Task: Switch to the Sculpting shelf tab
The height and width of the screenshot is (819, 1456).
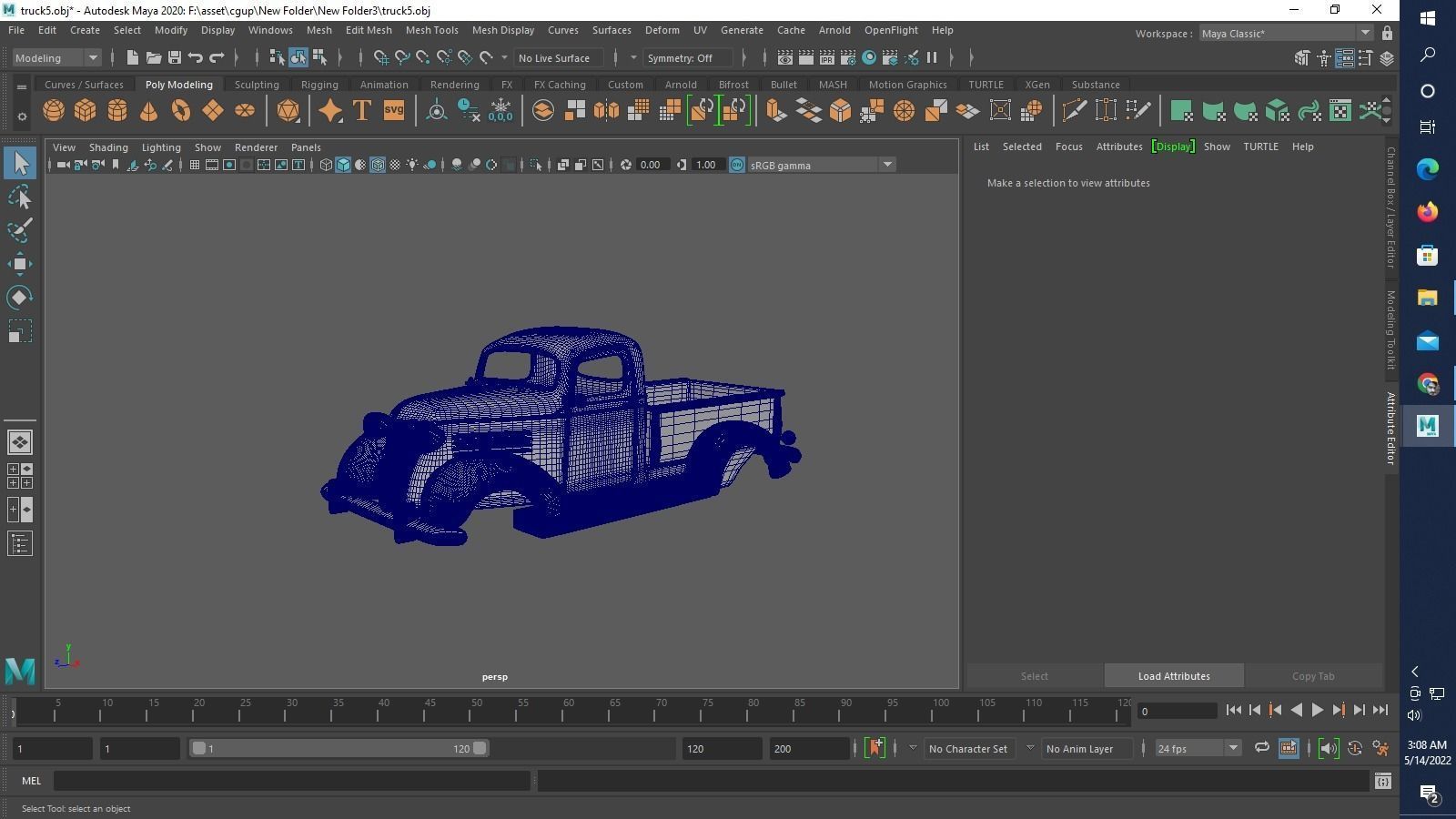Action: [257, 85]
